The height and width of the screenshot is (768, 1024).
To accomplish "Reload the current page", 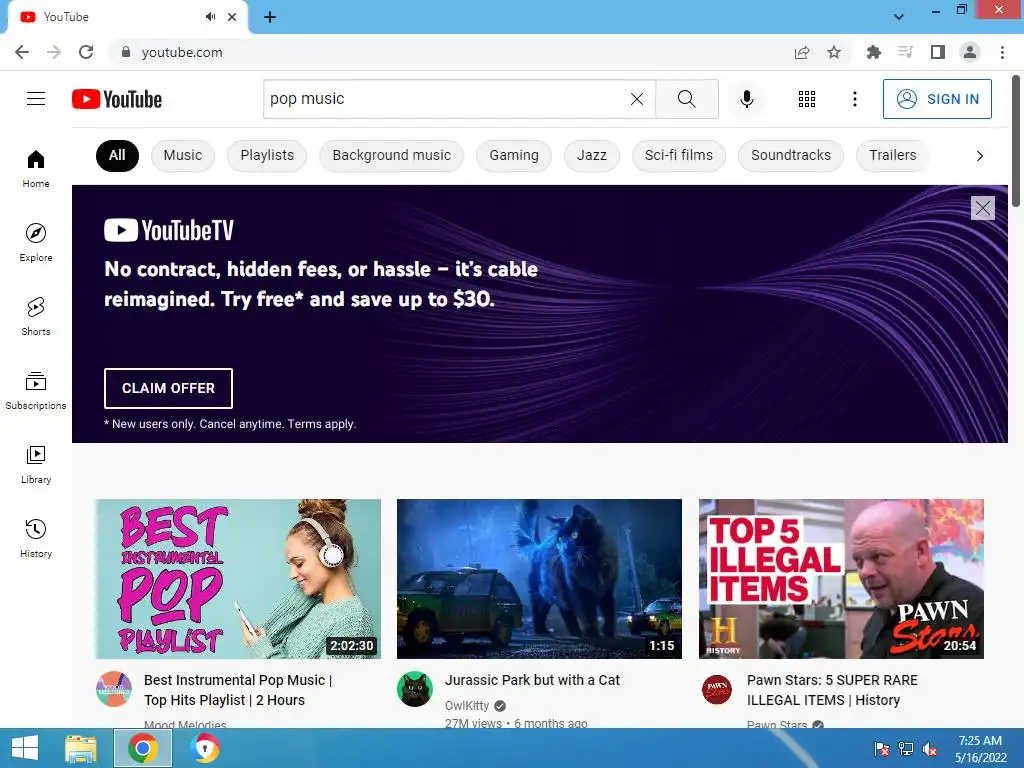I will click(x=86, y=52).
